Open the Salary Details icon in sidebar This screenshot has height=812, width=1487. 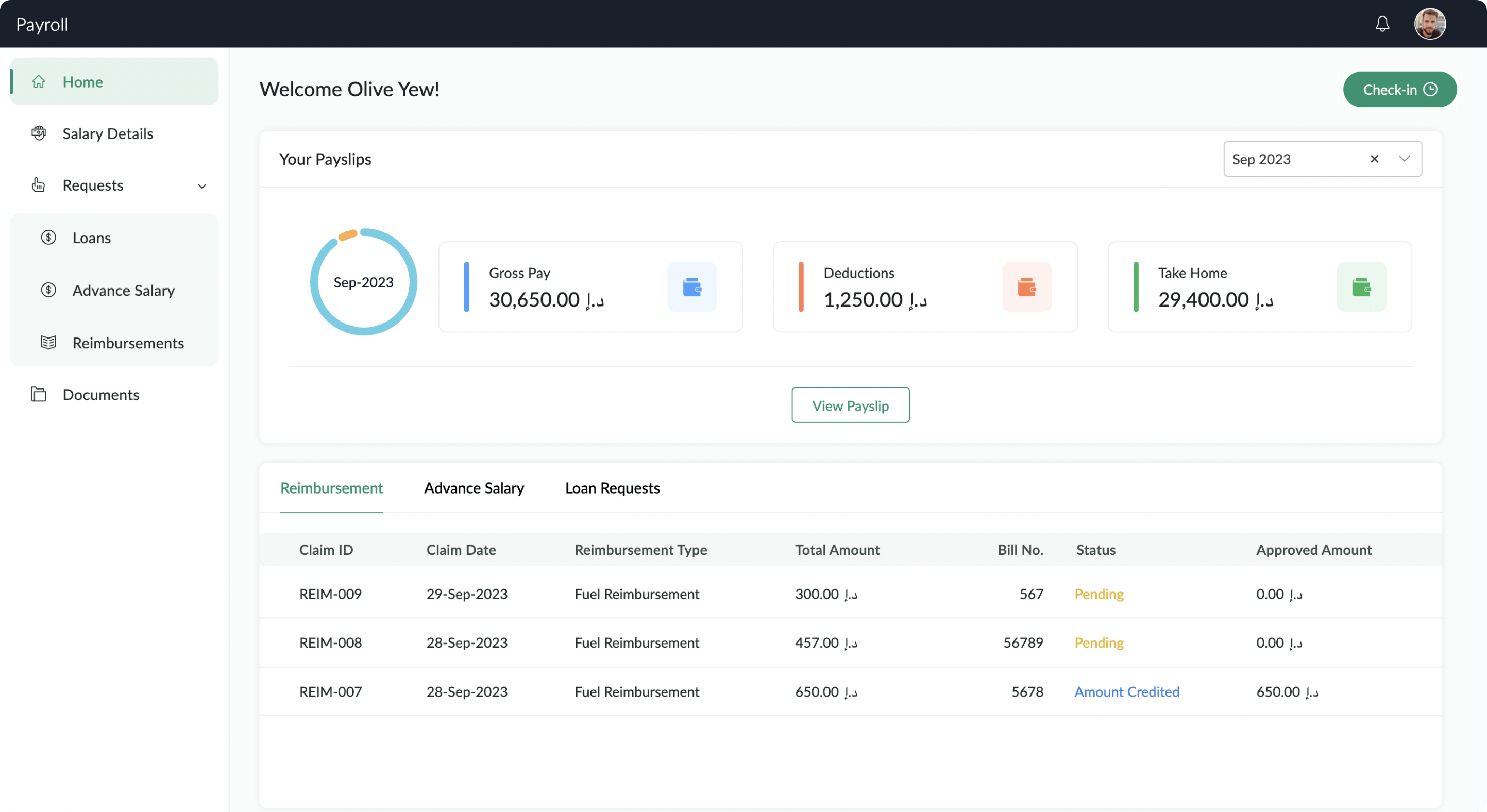(x=38, y=133)
